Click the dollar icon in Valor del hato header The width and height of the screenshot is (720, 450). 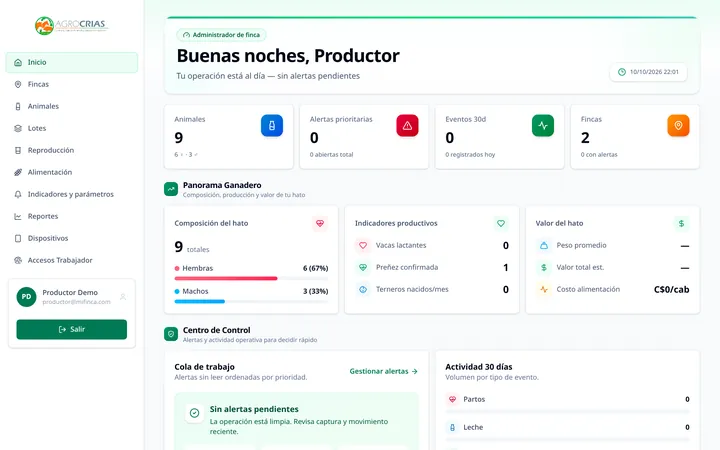[681, 224]
